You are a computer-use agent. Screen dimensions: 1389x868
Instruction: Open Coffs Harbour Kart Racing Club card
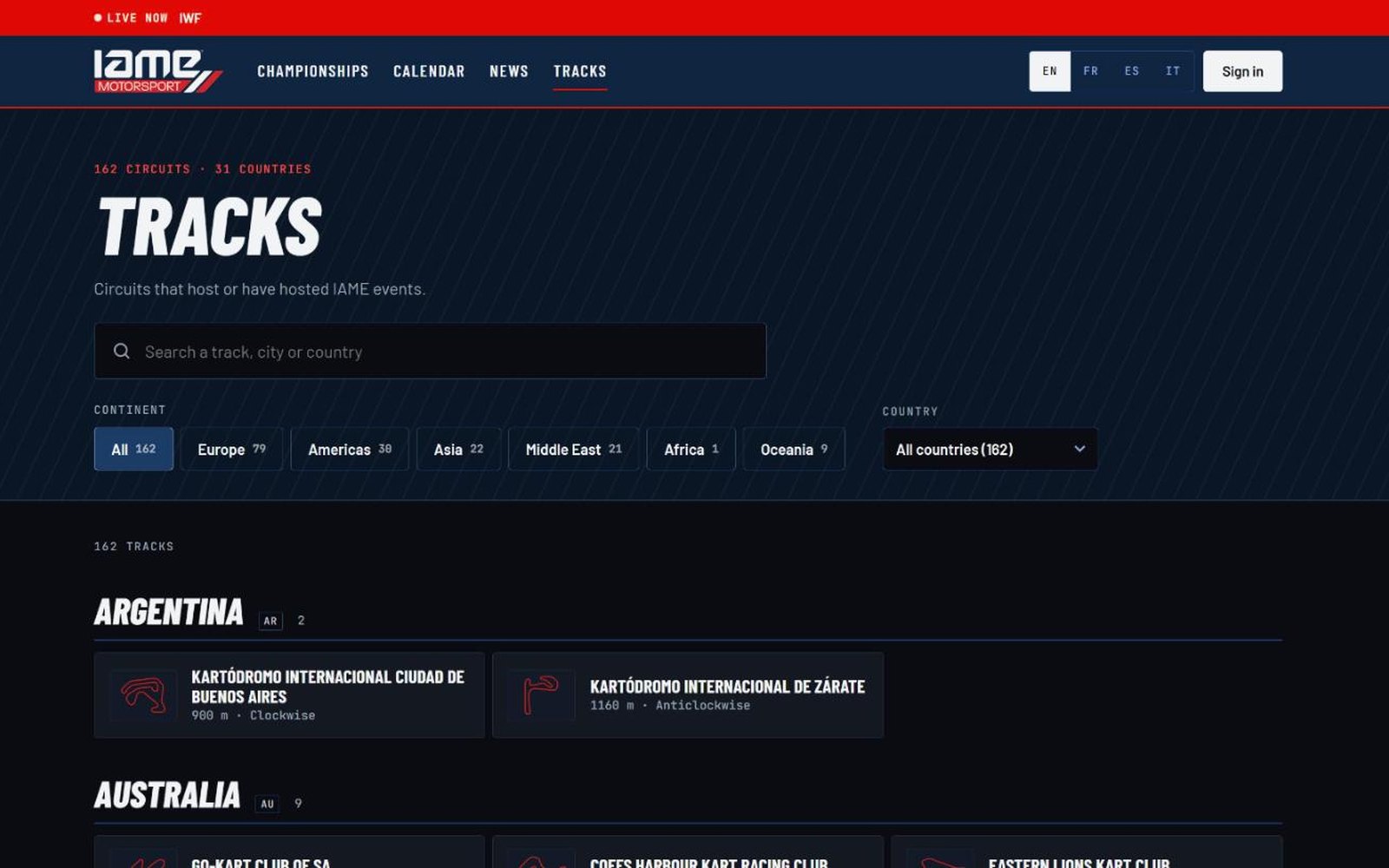pos(688,852)
